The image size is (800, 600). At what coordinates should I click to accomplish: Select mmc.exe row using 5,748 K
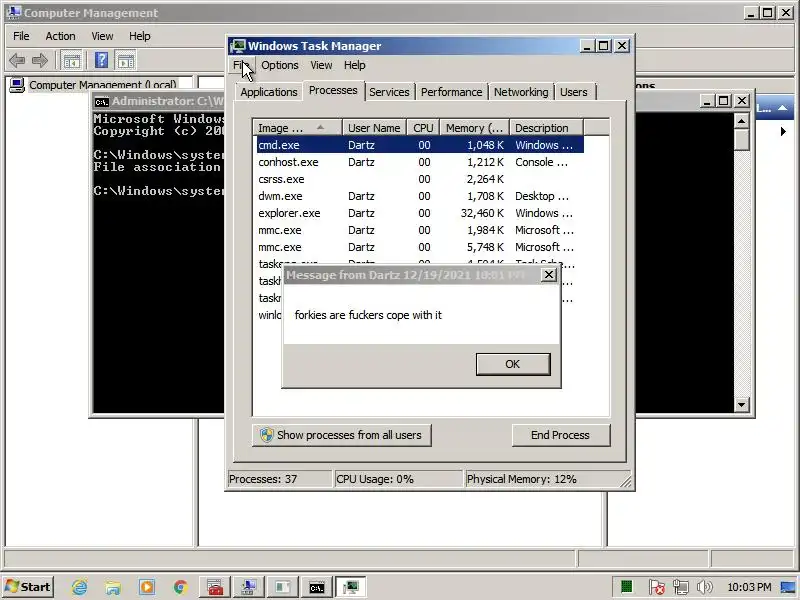tap(420, 247)
